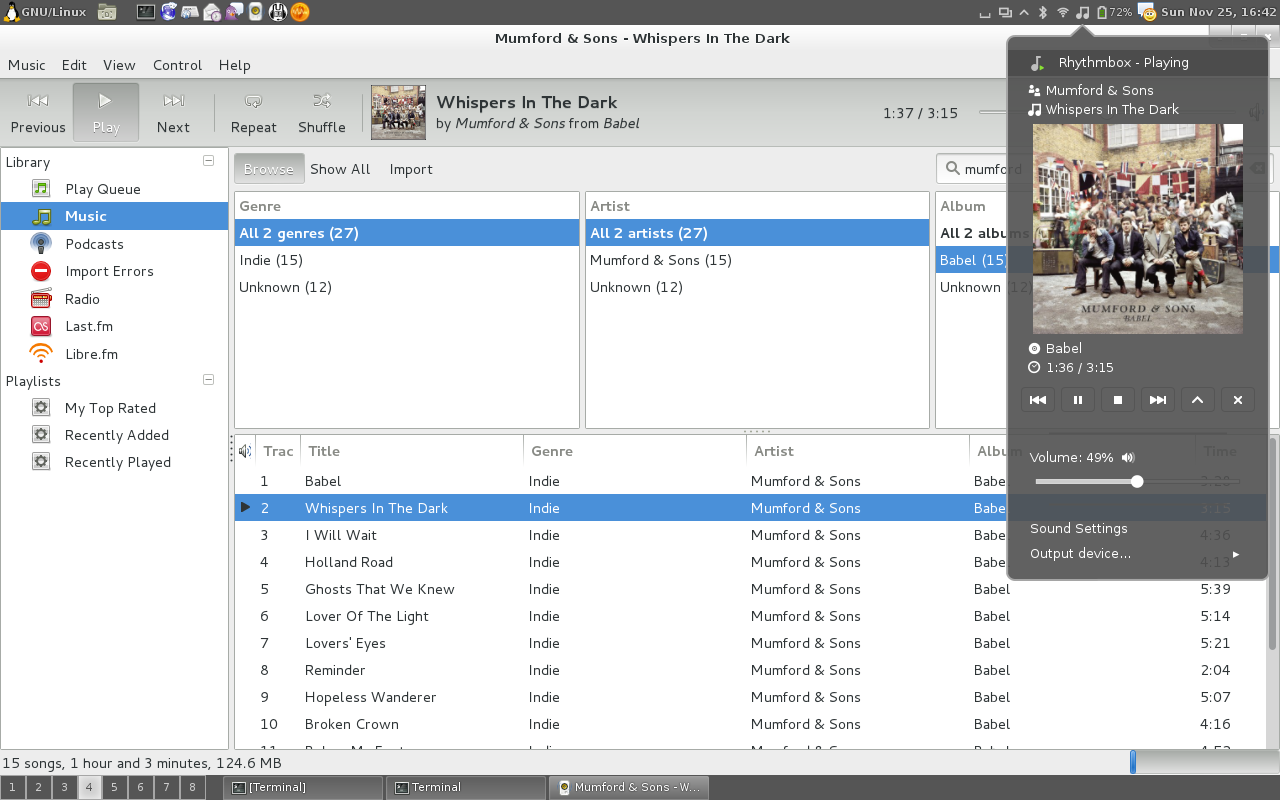Open the Import Errors icon in sidebar

(x=41, y=271)
